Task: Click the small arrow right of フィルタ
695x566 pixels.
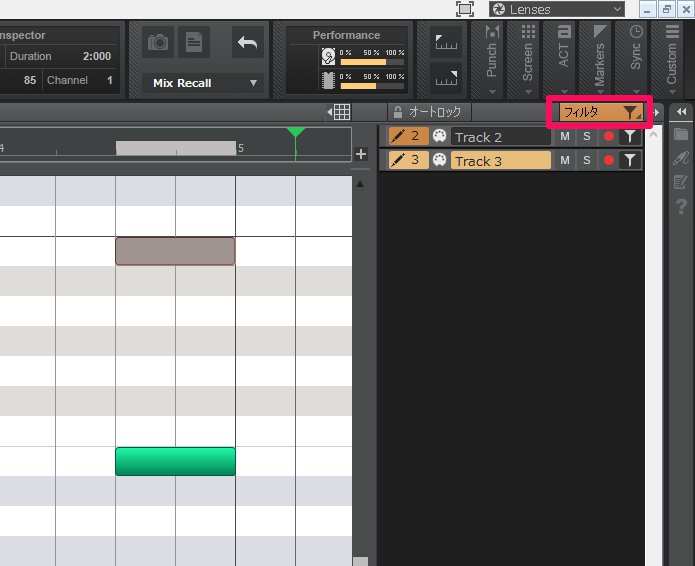Action: click(656, 113)
